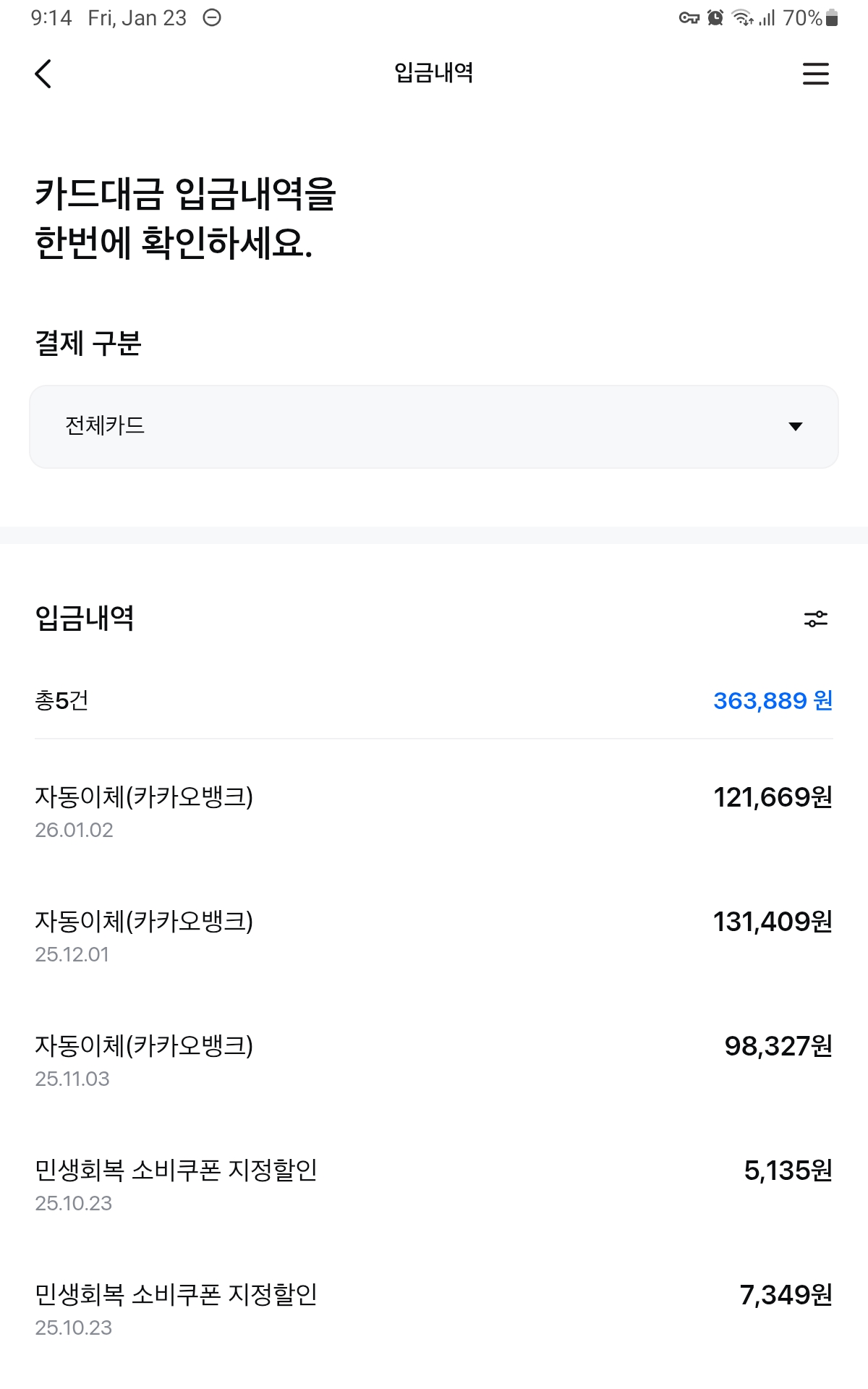
Task: Open the 민생회복 소비쿠폰 entry of 5,135원
Action: pos(434,1185)
